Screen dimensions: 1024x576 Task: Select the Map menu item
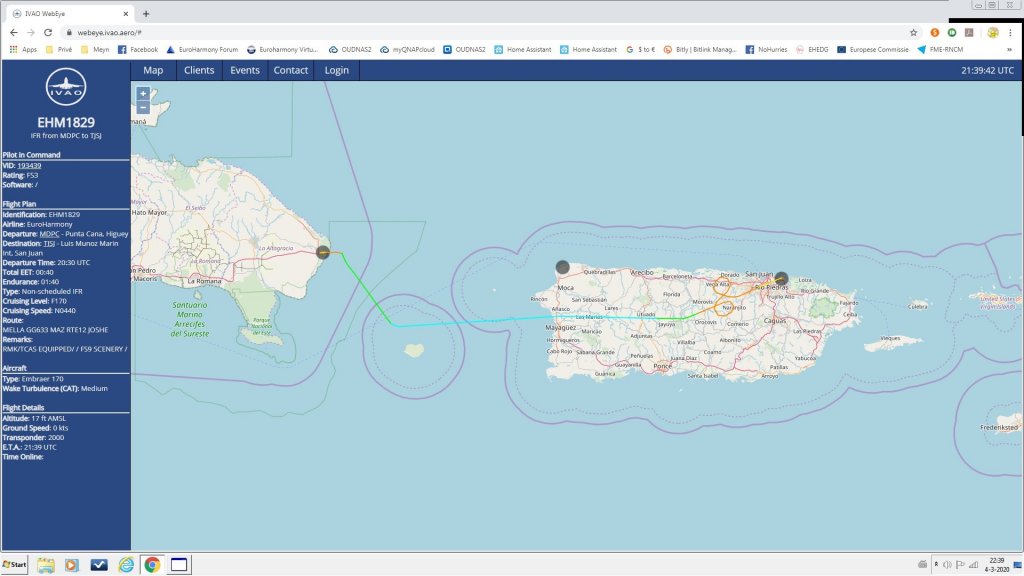153,70
